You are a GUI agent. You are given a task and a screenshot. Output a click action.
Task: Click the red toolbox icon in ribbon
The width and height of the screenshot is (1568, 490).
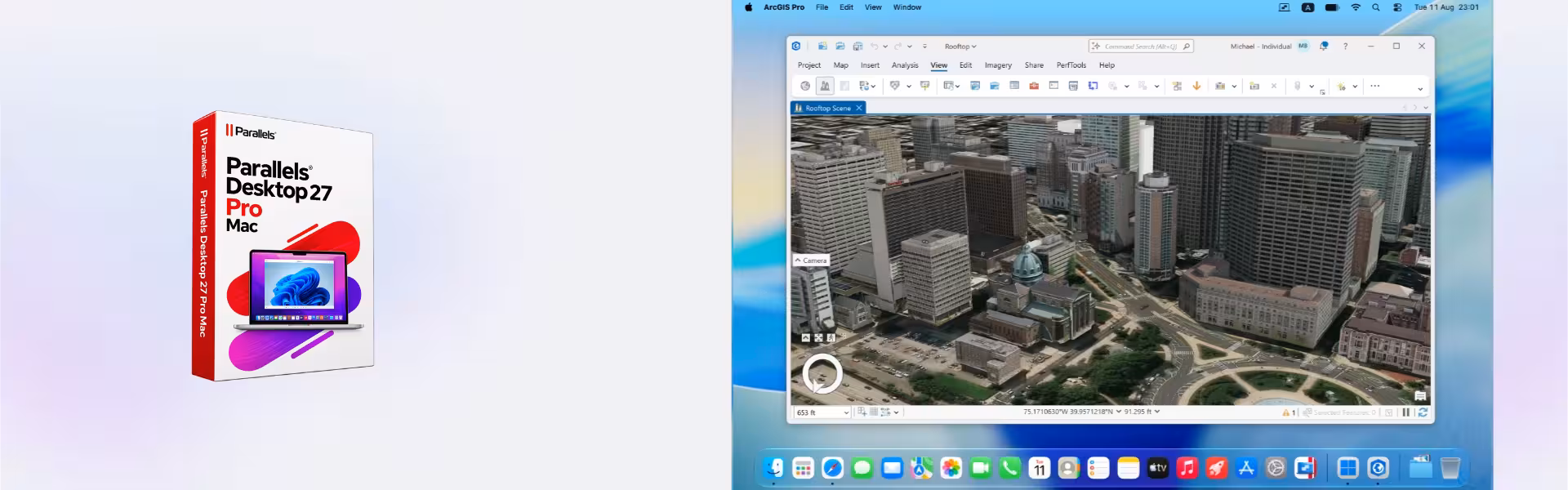point(1034,86)
